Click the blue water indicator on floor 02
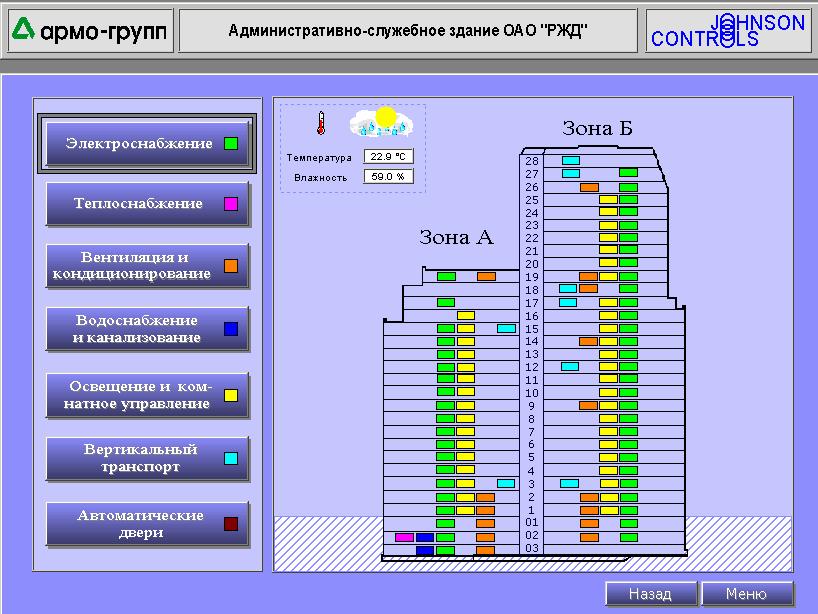 [425, 537]
